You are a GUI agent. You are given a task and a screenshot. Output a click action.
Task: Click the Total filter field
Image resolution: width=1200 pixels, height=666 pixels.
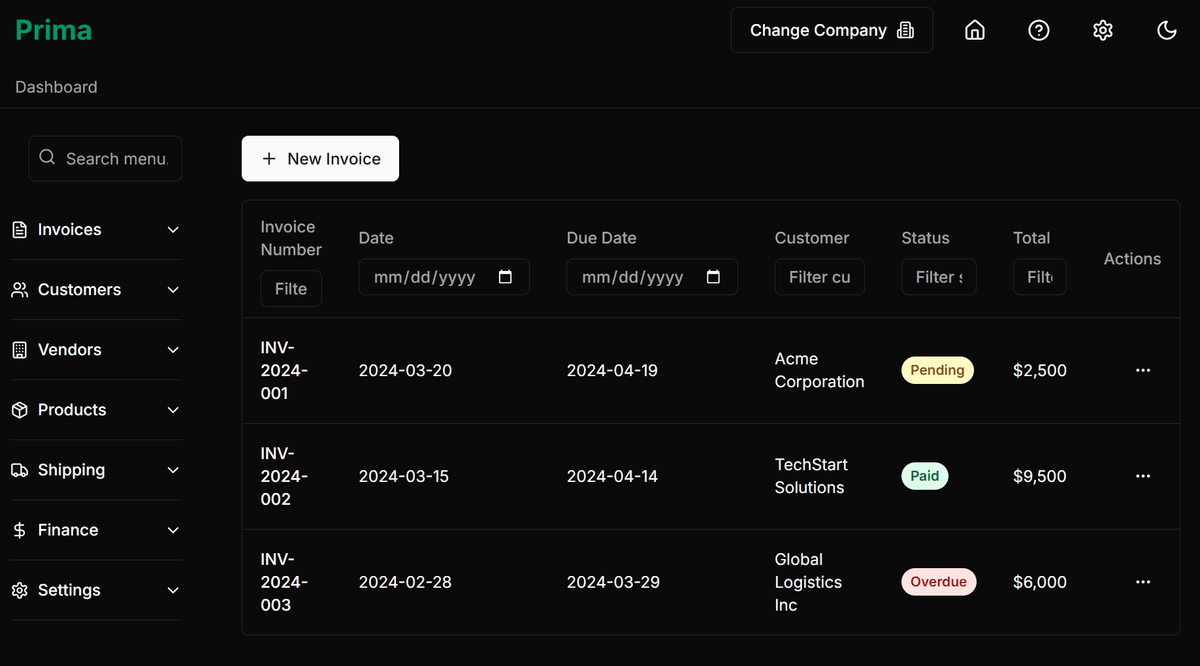[1040, 277]
